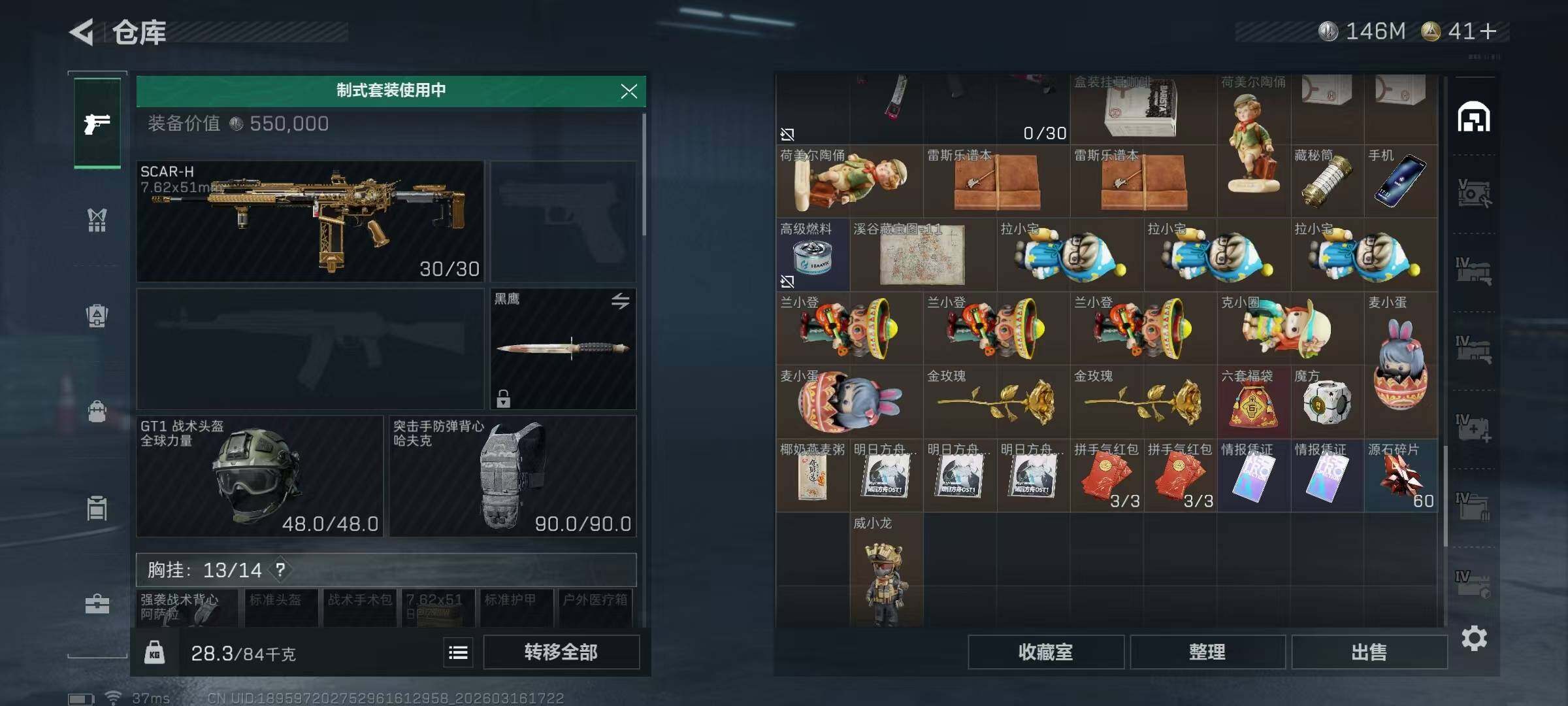The width and height of the screenshot is (1568, 706).
Task: Open the 胸挂 question mark help
Action: (280, 570)
